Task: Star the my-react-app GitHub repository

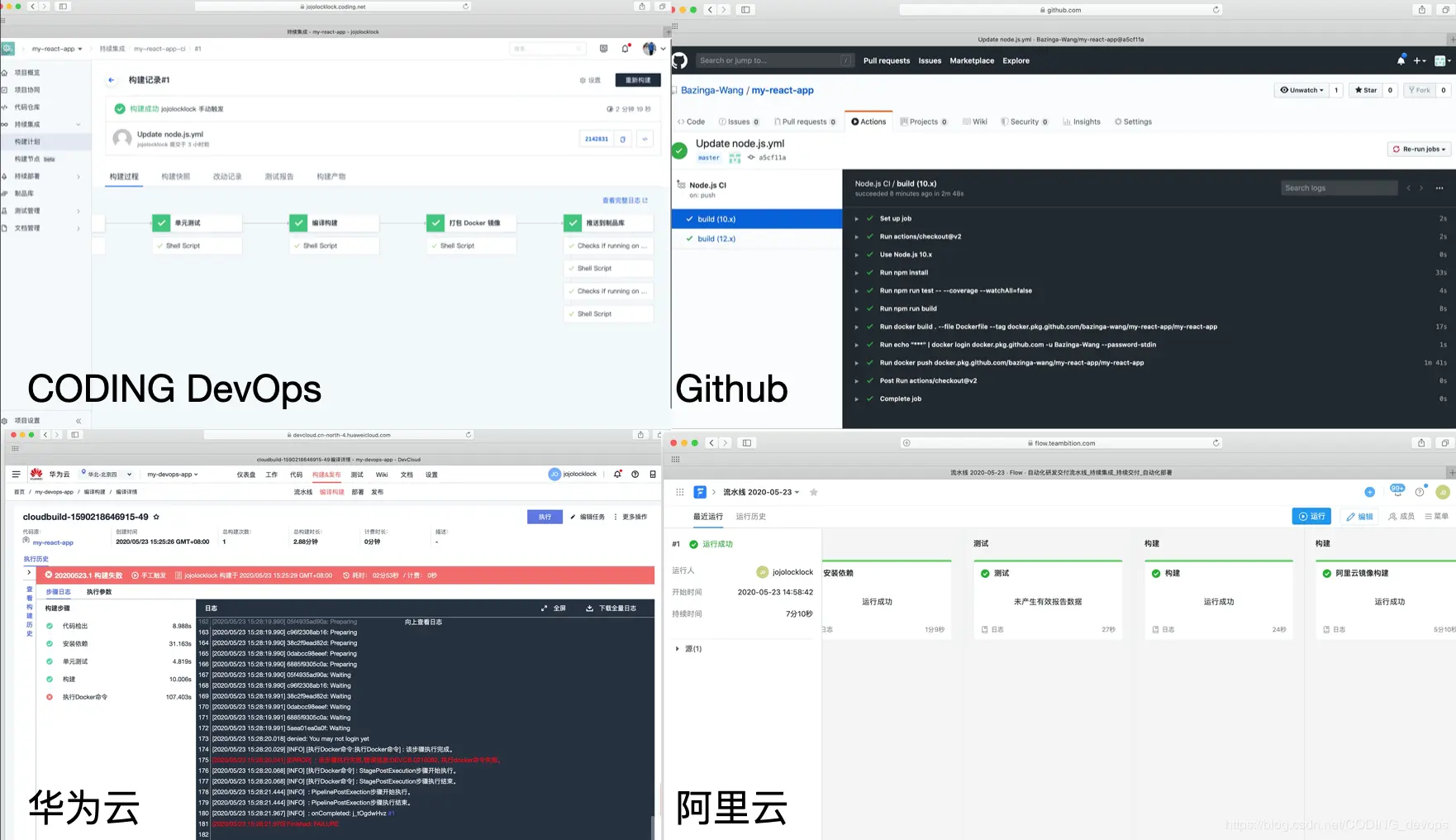Action: coord(1366,90)
